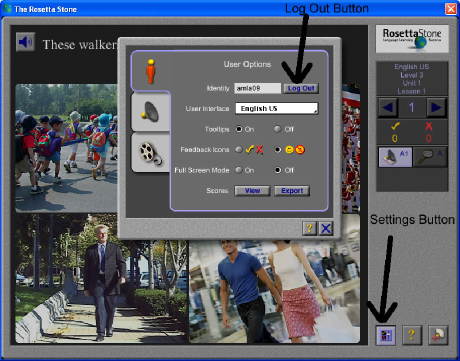460x361 pixels.
Task: Expand the User Interface English US dropdown
Action: pos(276,109)
